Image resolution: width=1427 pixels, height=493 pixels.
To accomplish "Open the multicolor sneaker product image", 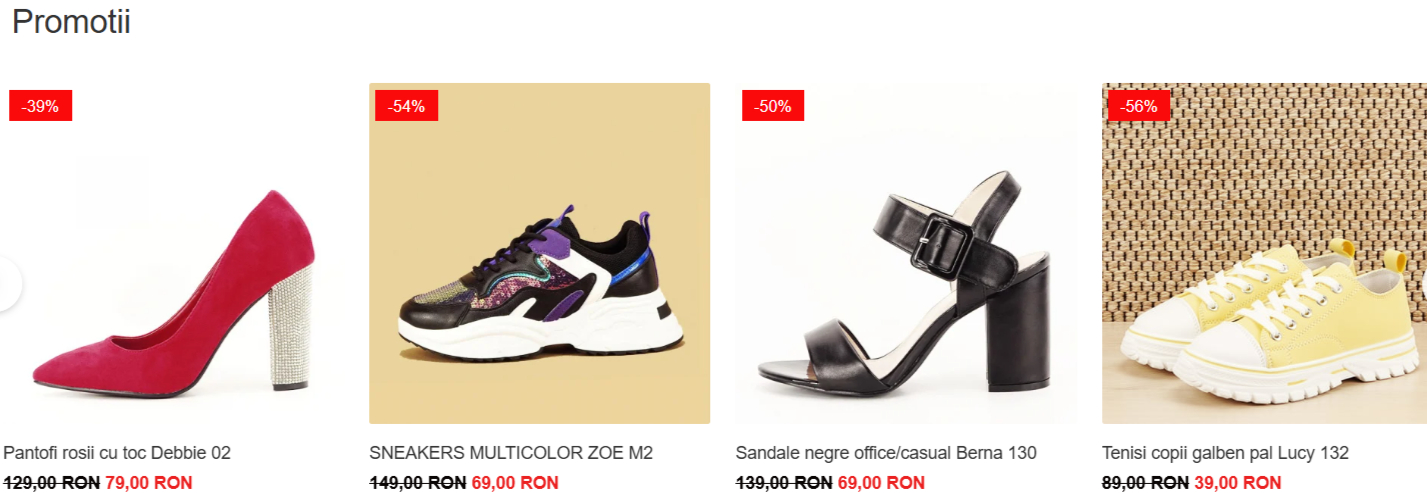I will pyautogui.click(x=540, y=254).
